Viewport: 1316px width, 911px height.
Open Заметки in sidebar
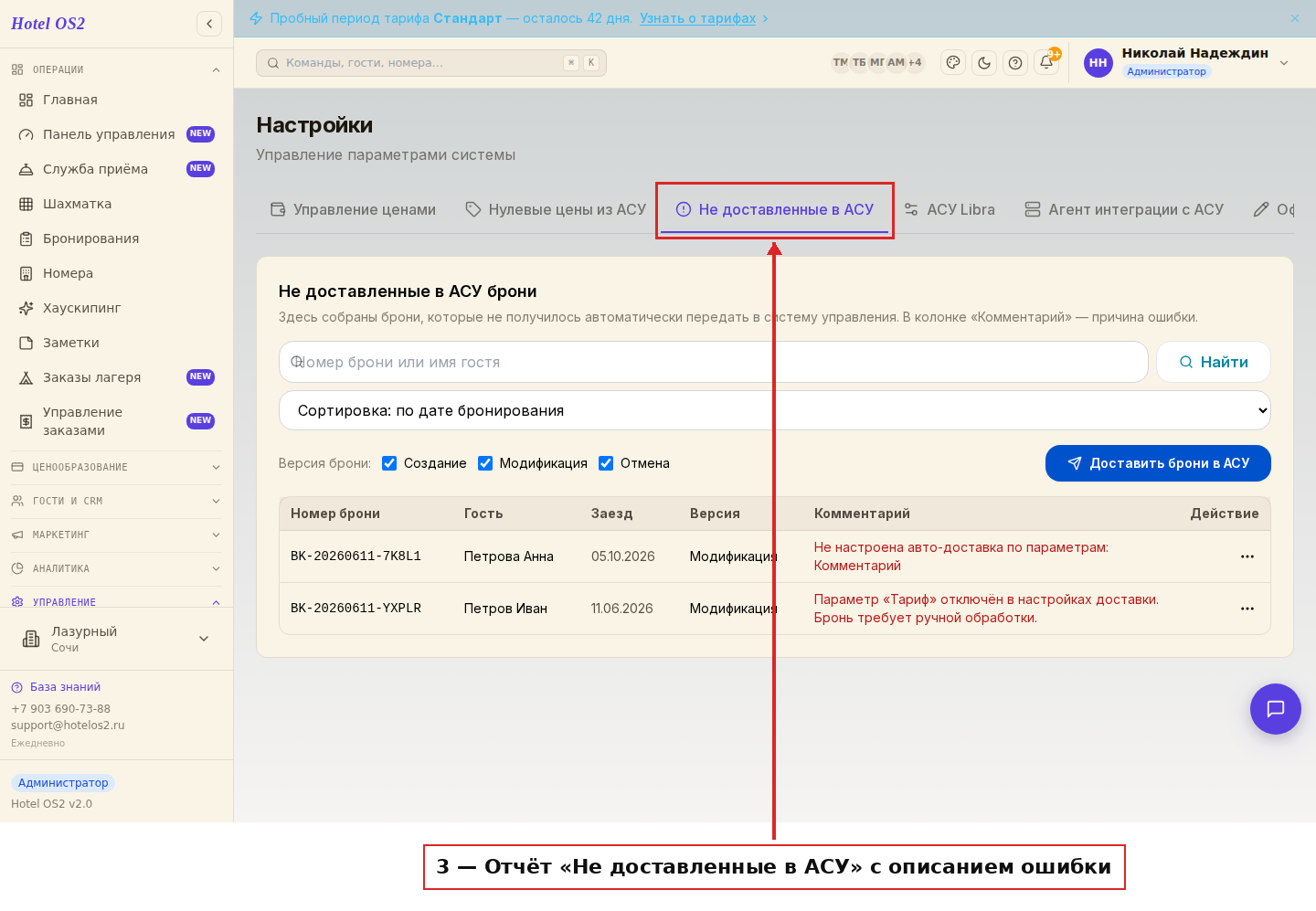pos(117,343)
